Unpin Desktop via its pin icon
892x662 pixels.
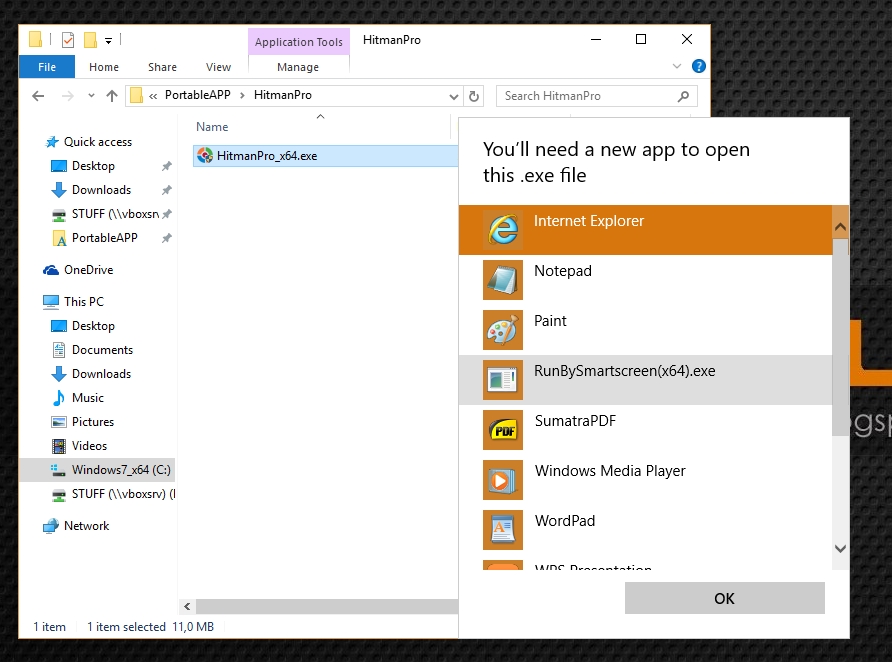coord(167,166)
